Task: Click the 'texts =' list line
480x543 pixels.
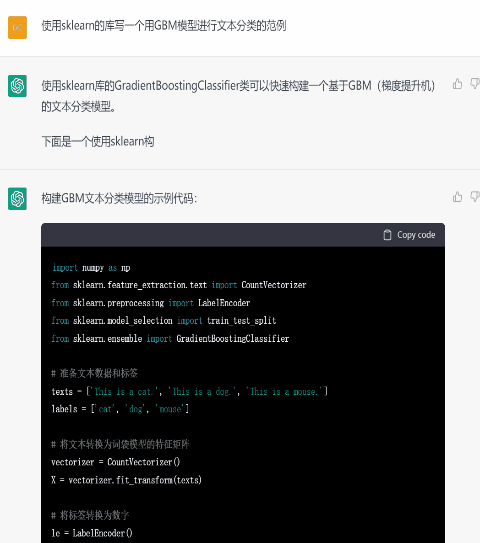Action: click(x=189, y=392)
